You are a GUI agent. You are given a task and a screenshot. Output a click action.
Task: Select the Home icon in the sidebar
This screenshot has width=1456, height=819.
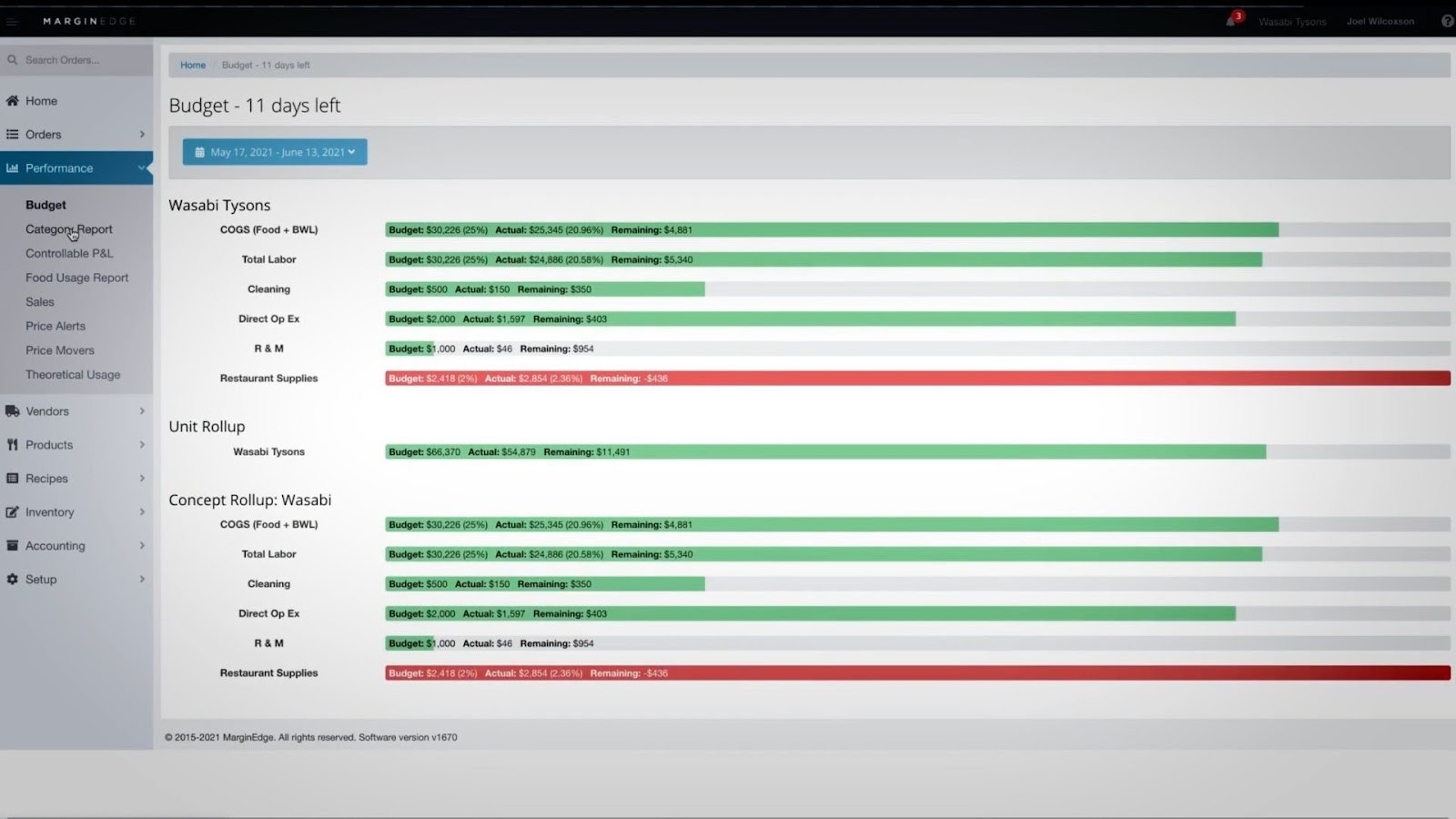[x=13, y=100]
